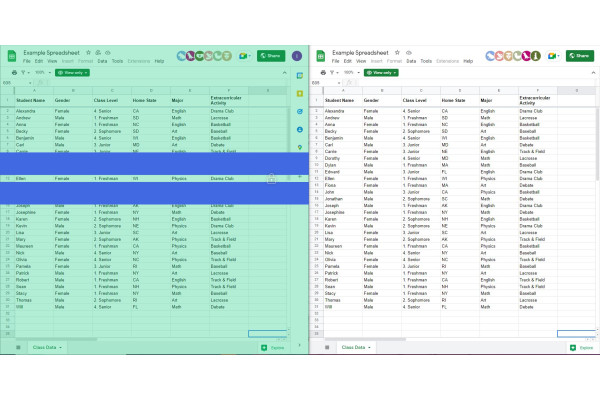Open View only dropdown in white window

click(x=381, y=72)
